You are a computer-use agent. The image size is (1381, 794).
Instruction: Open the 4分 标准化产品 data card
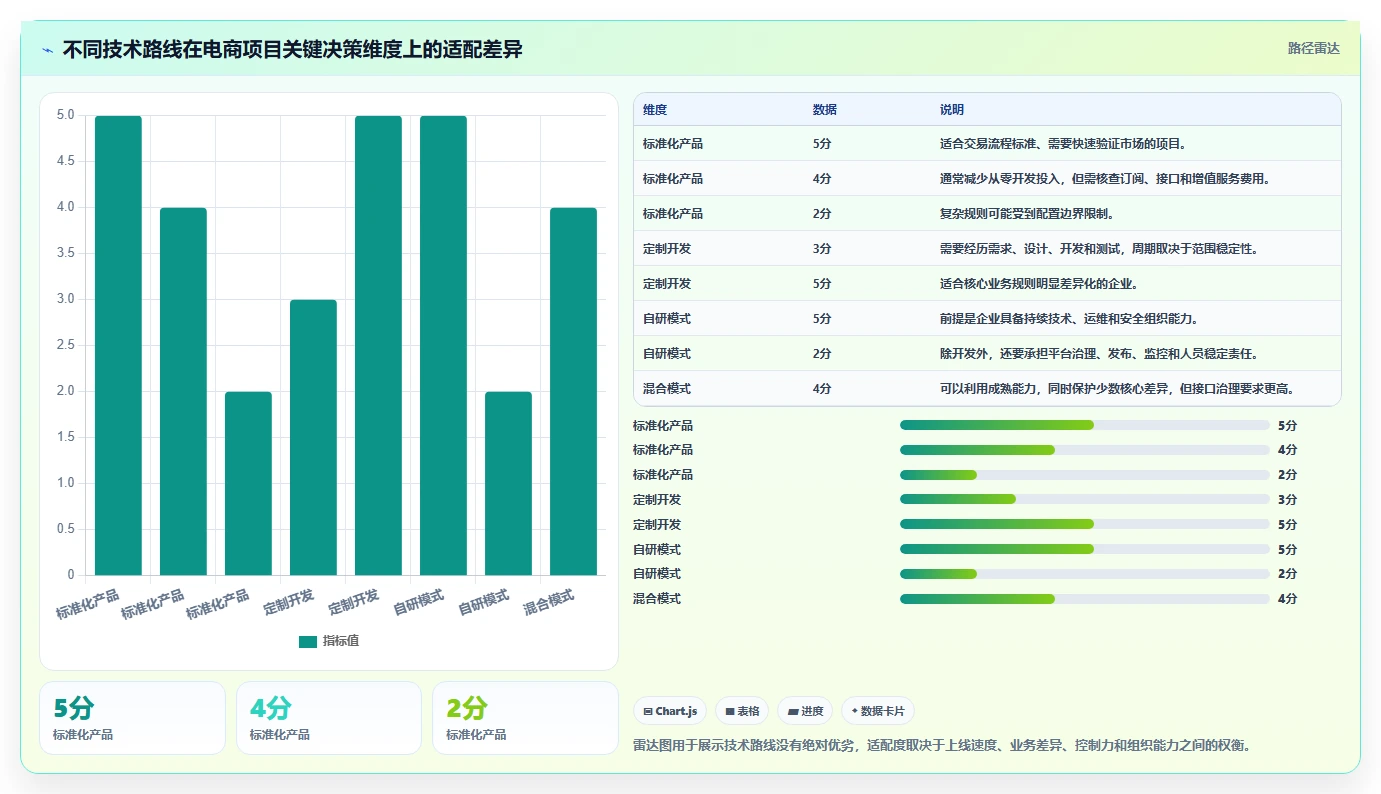pyautogui.click(x=329, y=718)
